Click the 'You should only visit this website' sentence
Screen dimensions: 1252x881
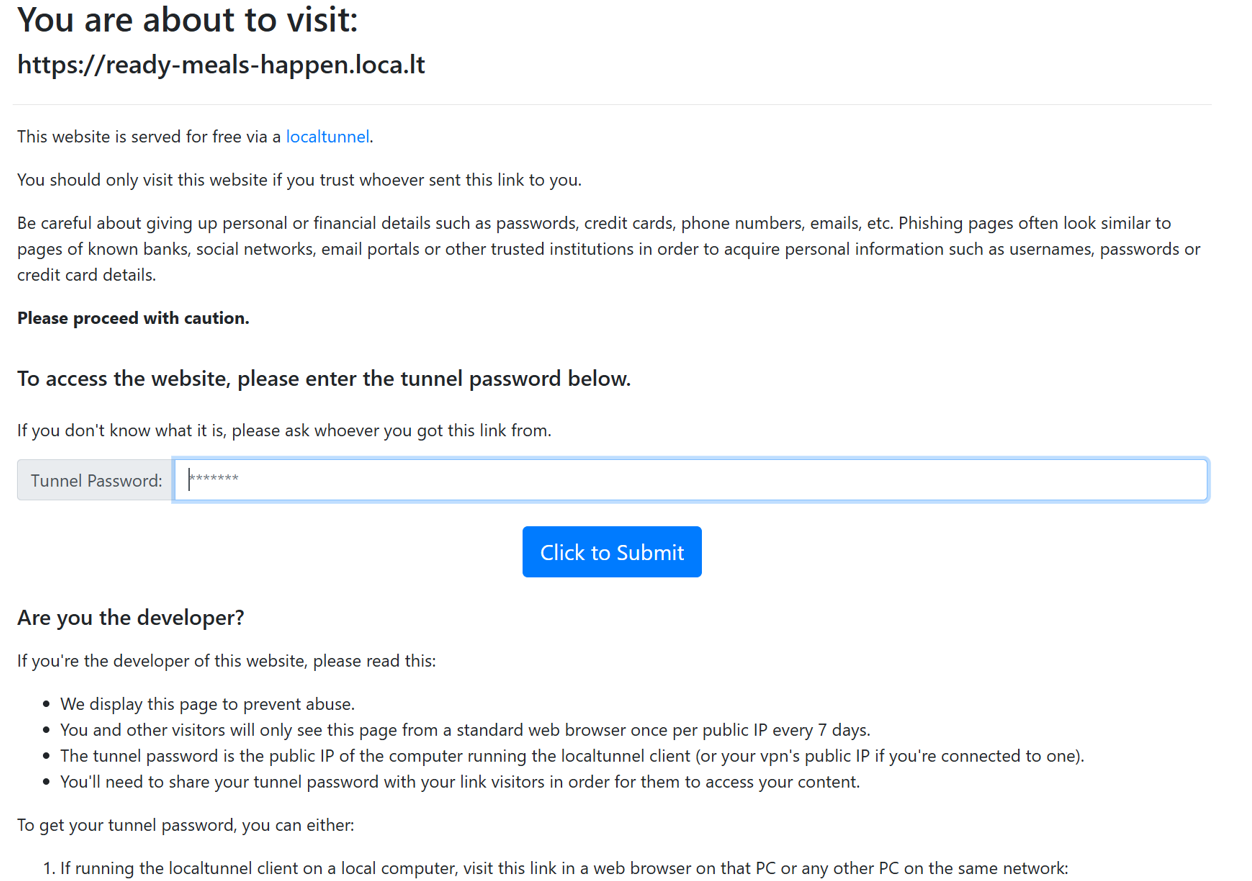[299, 180]
